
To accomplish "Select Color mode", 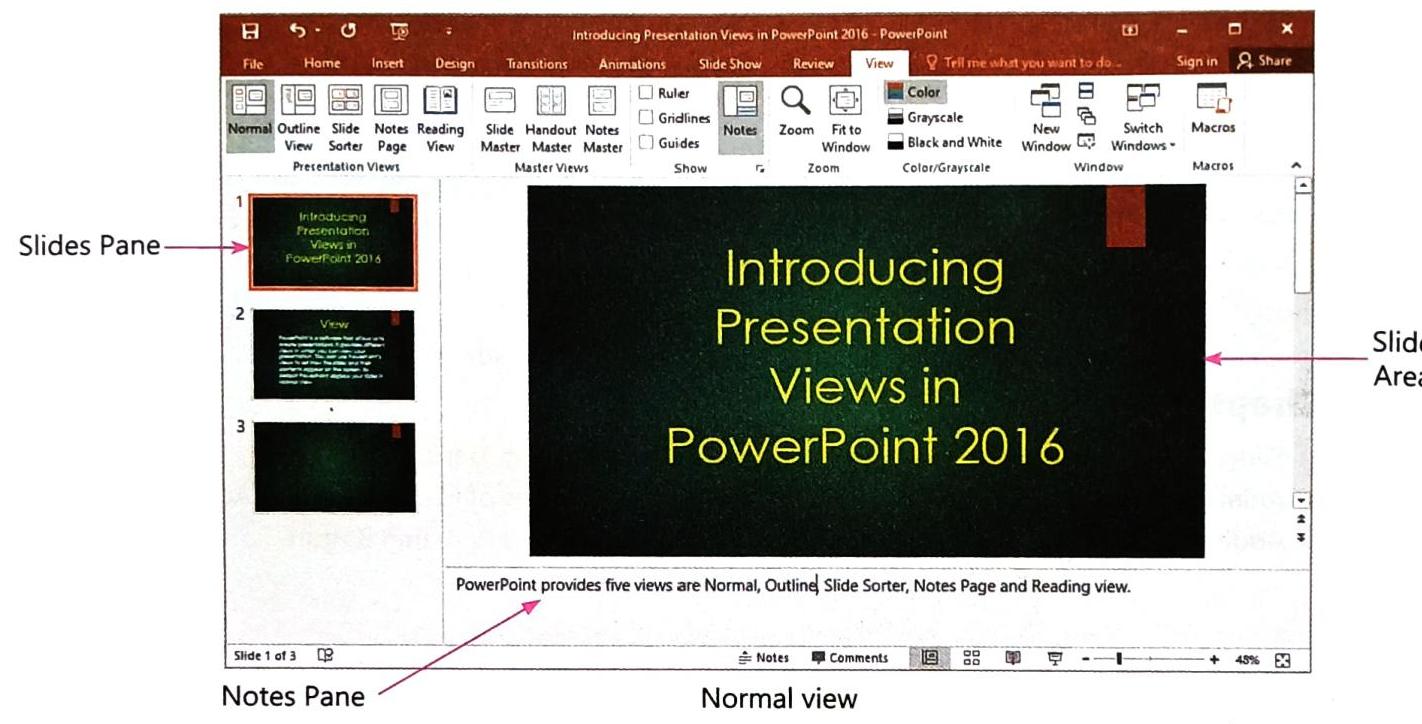I will pyautogui.click(x=914, y=92).
